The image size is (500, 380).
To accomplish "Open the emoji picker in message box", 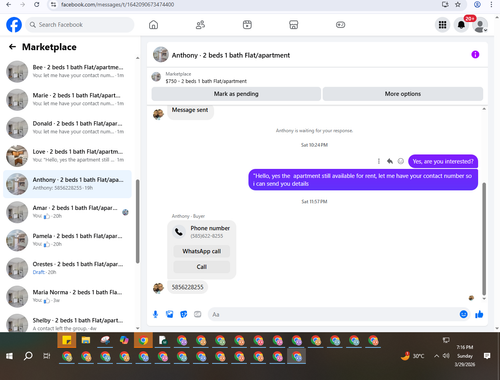I will [463, 314].
